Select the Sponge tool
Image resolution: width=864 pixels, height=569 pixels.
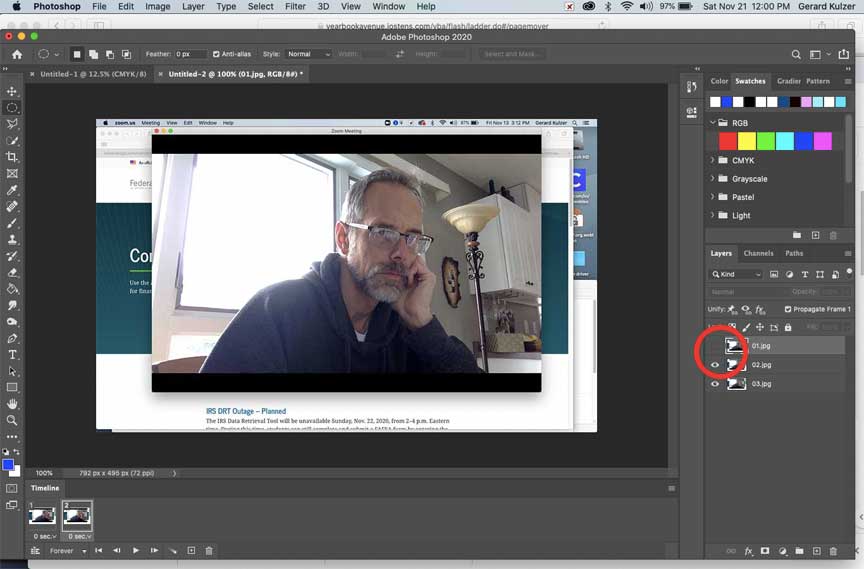point(12,322)
